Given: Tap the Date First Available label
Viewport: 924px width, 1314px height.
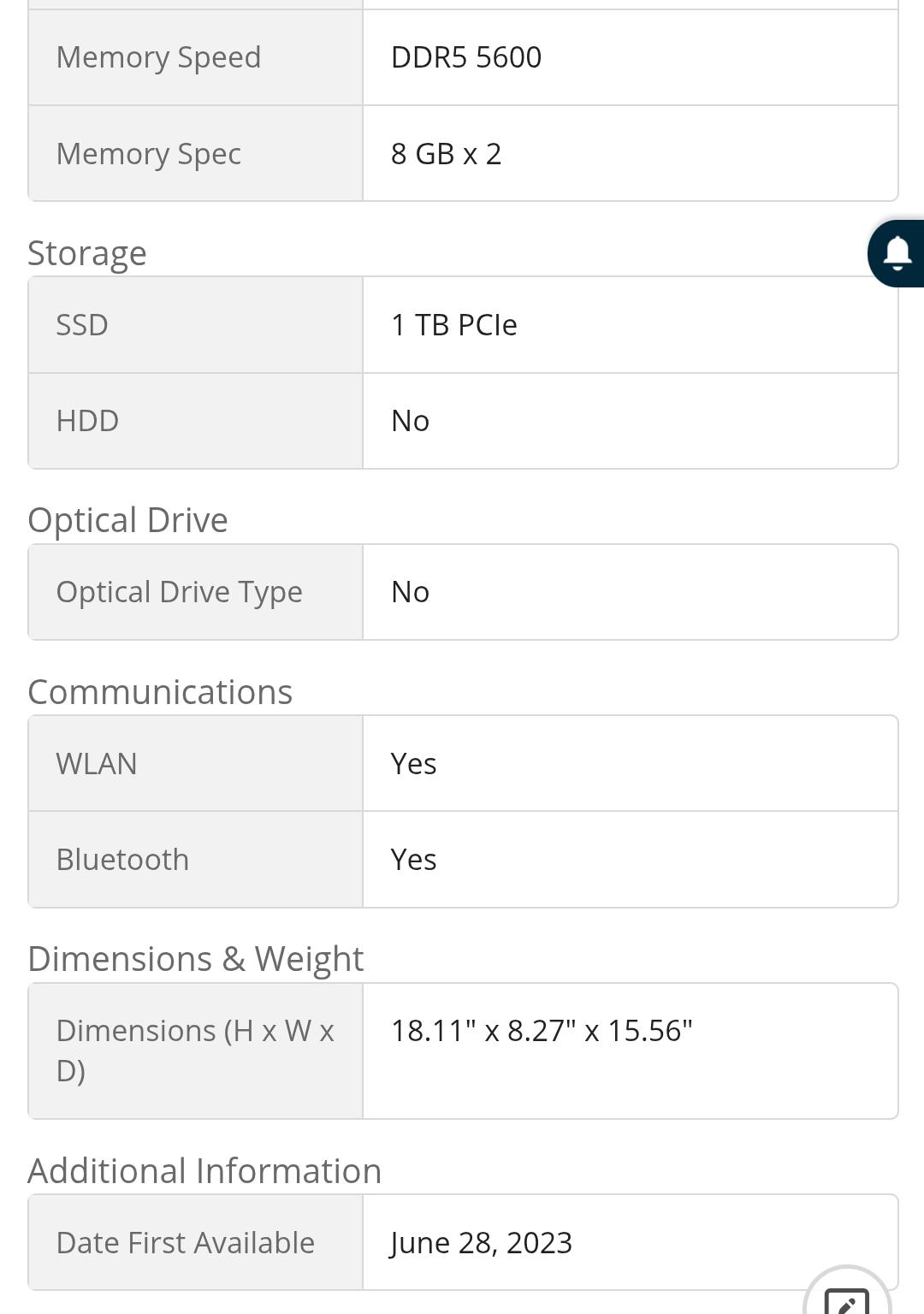Looking at the screenshot, I should (186, 1243).
